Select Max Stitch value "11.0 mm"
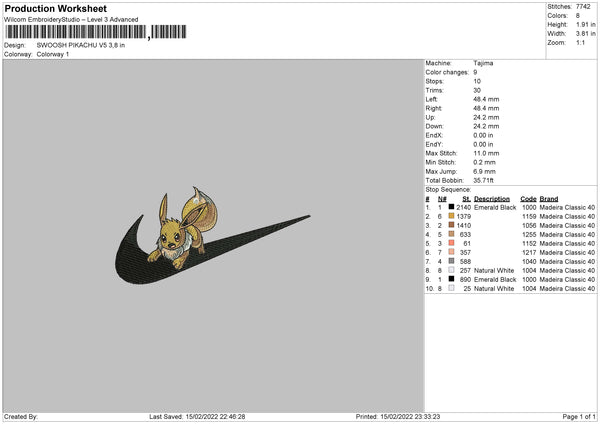 point(486,153)
